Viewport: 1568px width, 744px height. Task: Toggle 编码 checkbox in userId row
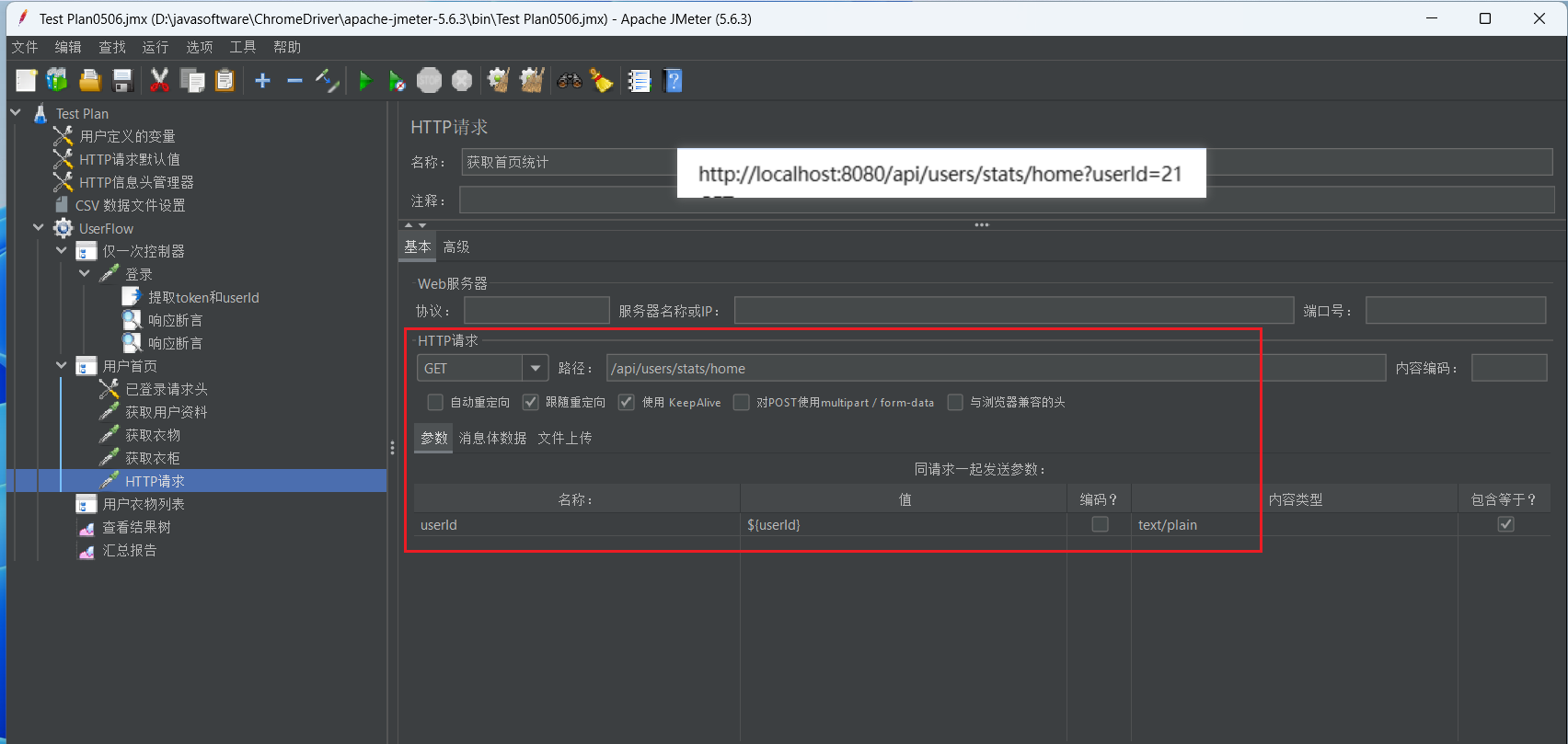coord(1100,524)
